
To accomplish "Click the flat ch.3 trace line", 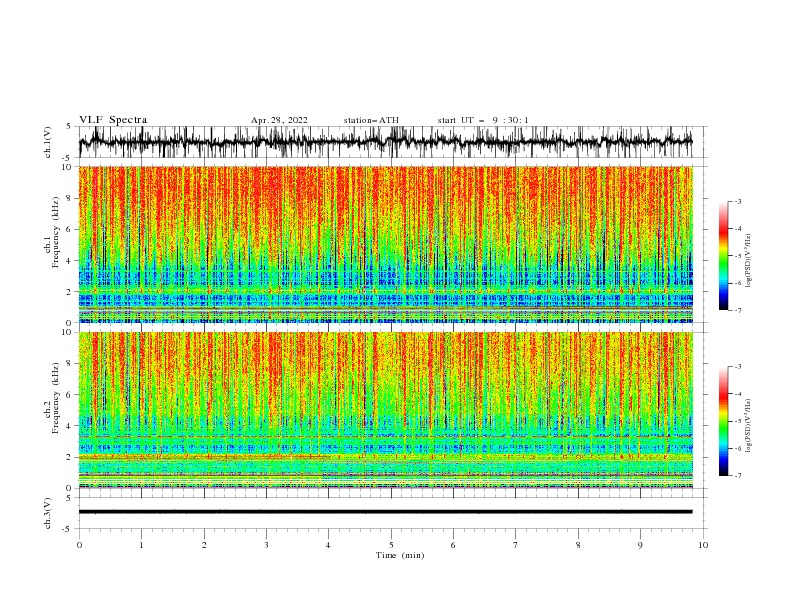I will 386,512.
